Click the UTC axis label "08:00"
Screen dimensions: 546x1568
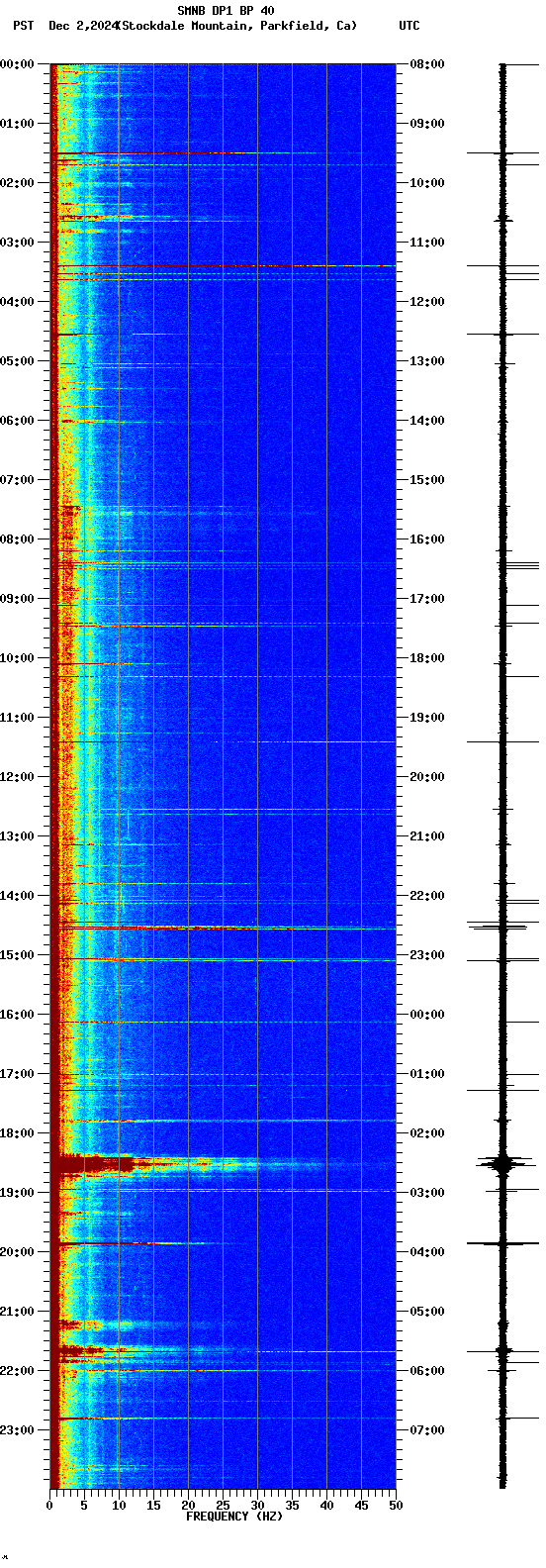pos(426,64)
